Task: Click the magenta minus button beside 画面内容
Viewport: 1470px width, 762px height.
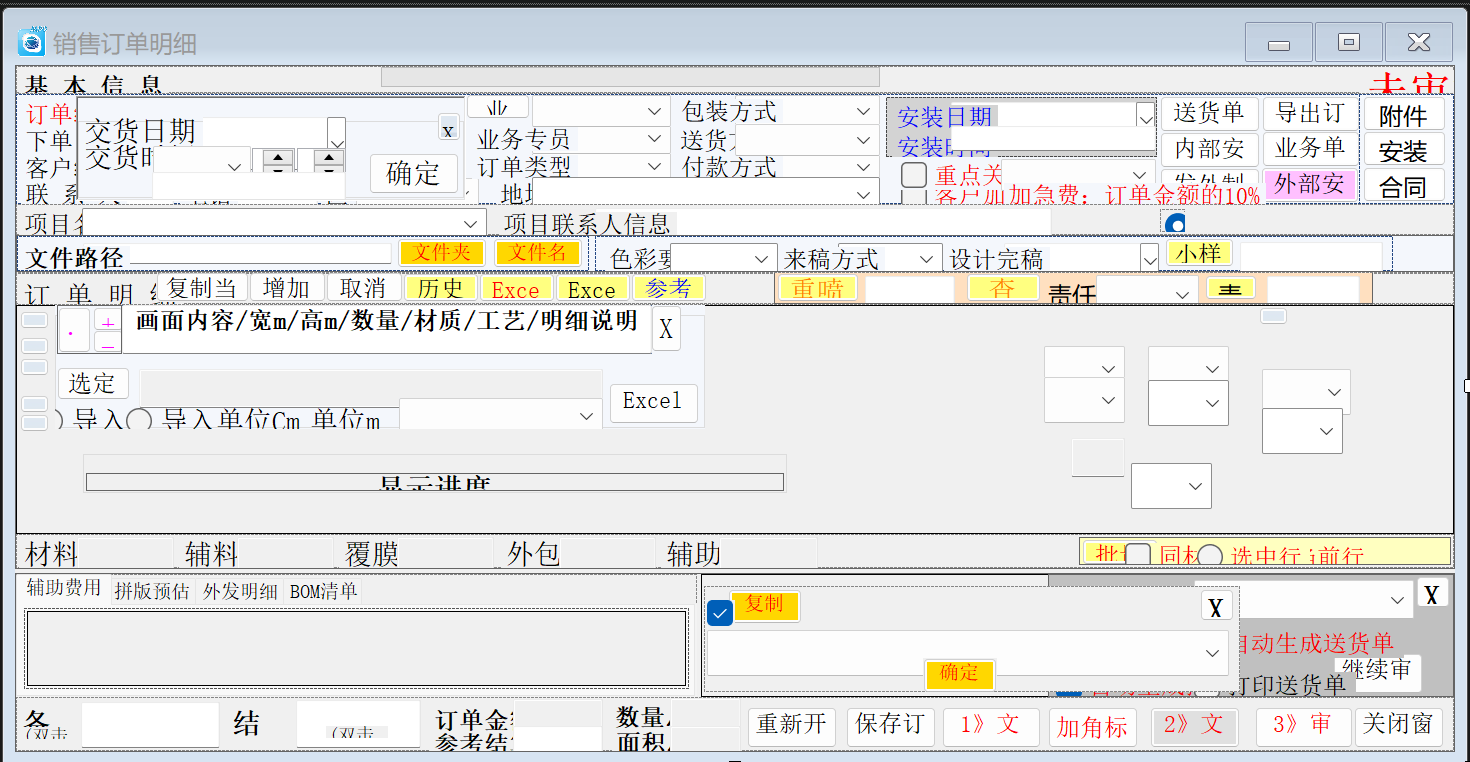Action: (x=108, y=342)
